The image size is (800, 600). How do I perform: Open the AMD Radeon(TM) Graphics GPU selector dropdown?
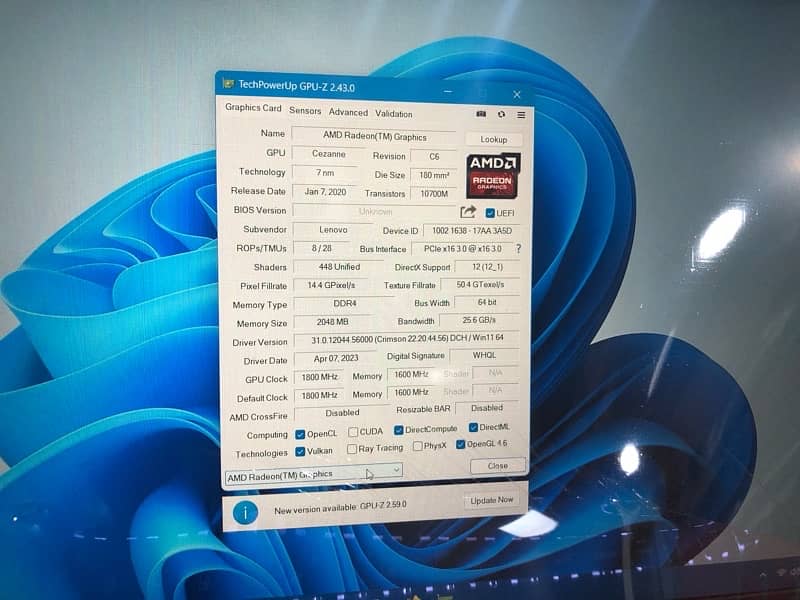tap(314, 474)
